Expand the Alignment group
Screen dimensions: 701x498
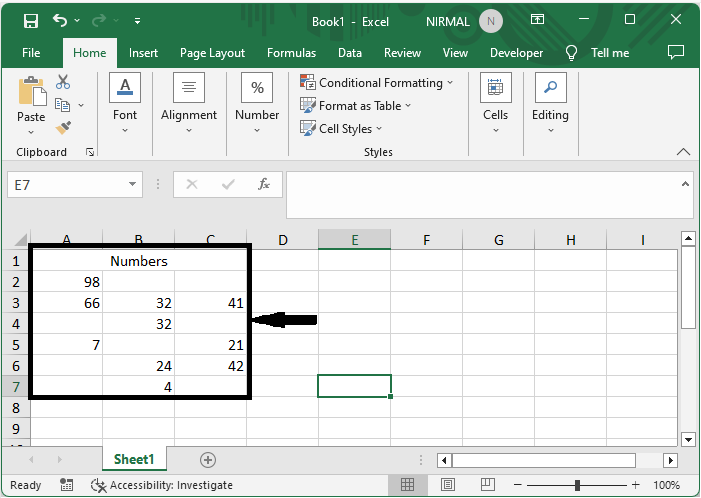click(x=189, y=104)
